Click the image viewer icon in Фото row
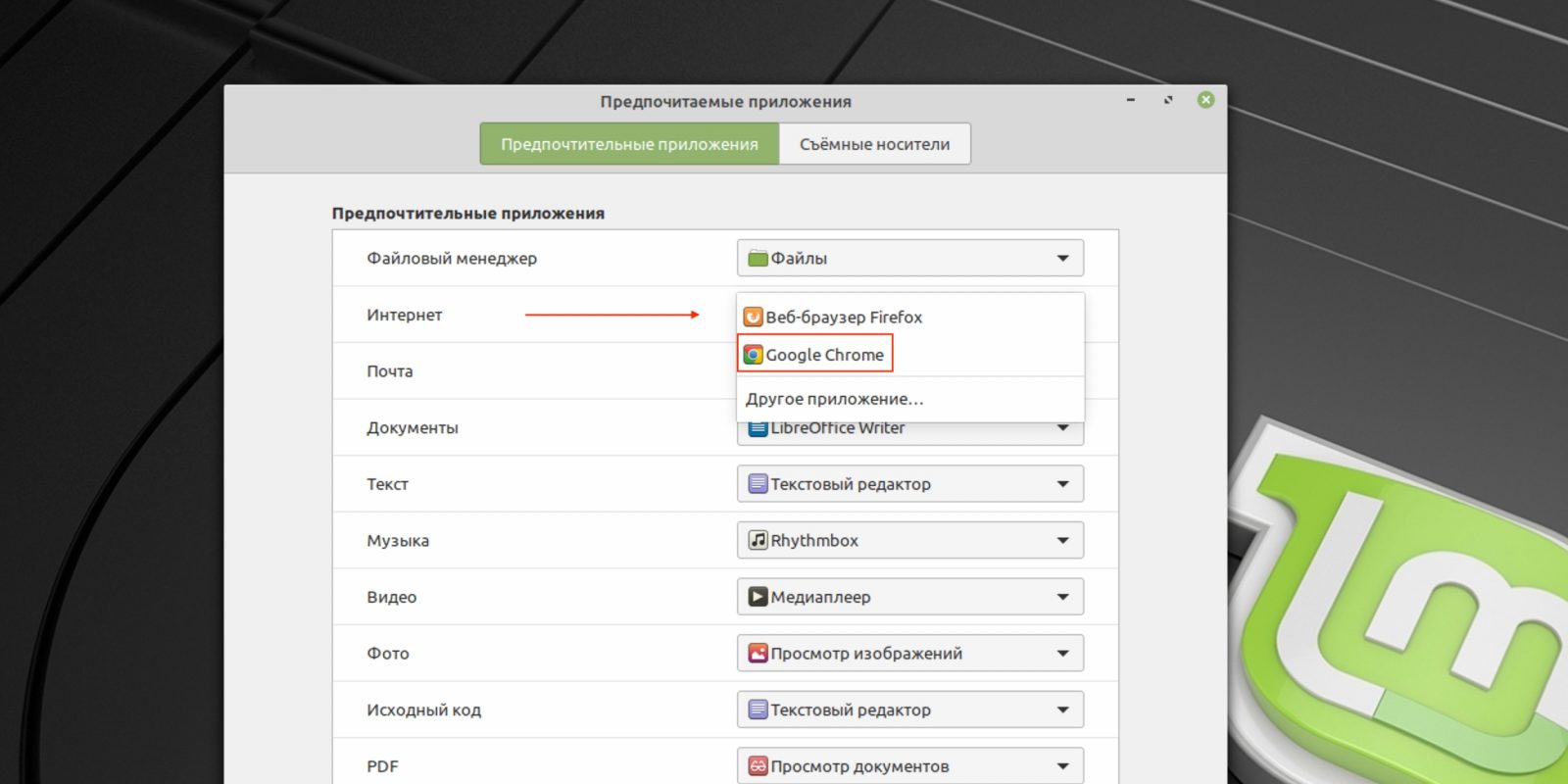Screen dimensions: 1568x784 [758, 653]
